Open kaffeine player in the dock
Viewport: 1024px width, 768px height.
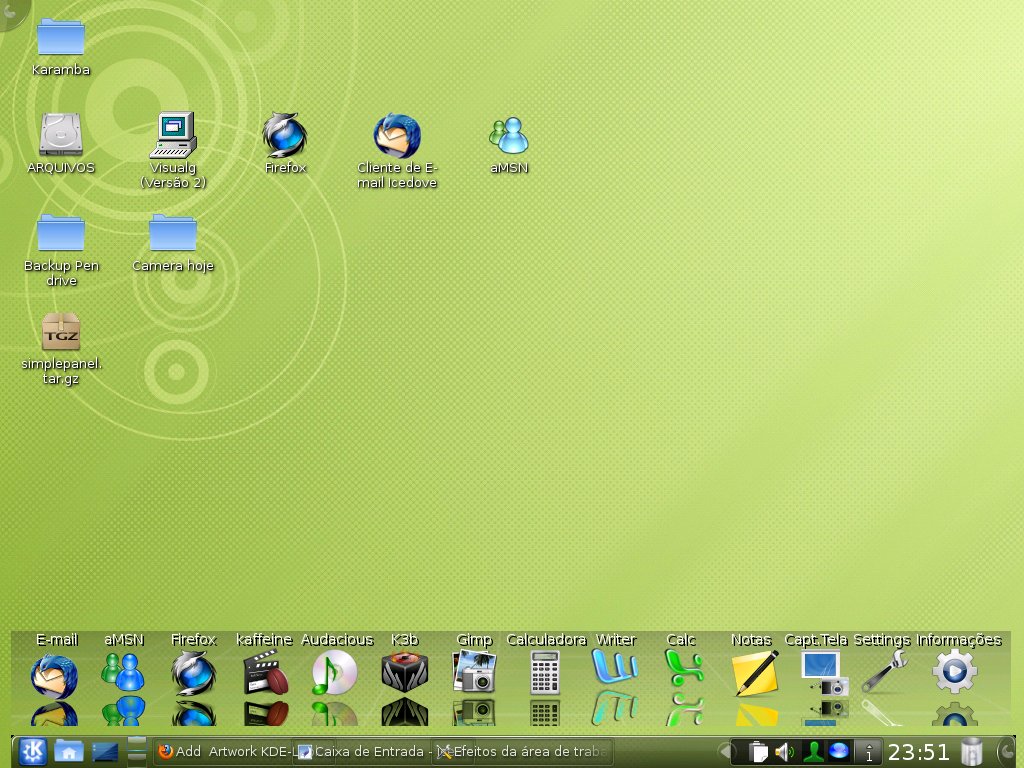pyautogui.click(x=265, y=672)
